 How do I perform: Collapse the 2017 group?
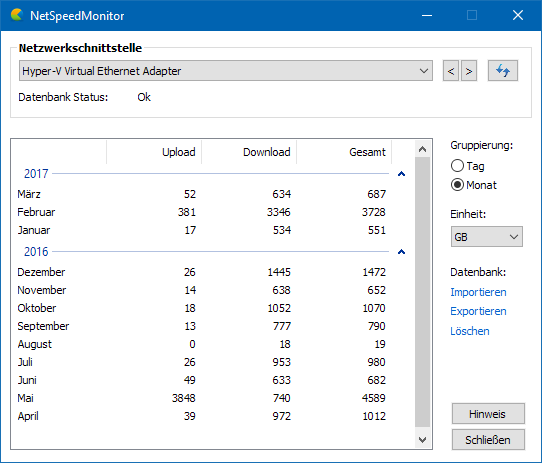pyautogui.click(x=401, y=174)
